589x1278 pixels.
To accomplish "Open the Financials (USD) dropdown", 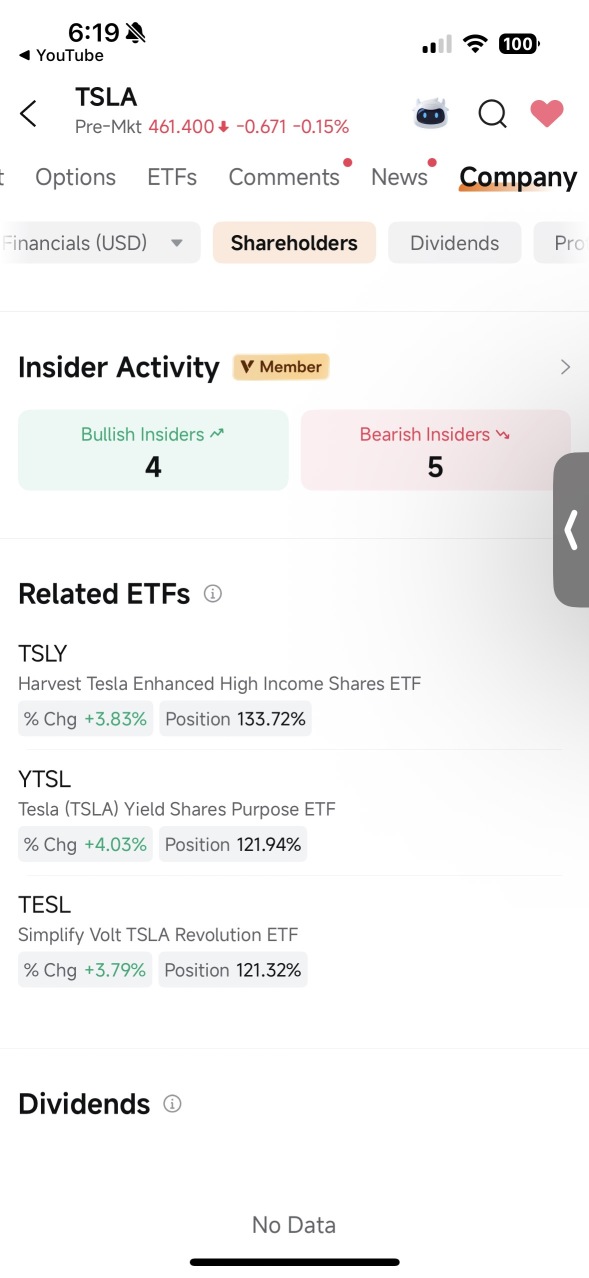I will click(99, 242).
